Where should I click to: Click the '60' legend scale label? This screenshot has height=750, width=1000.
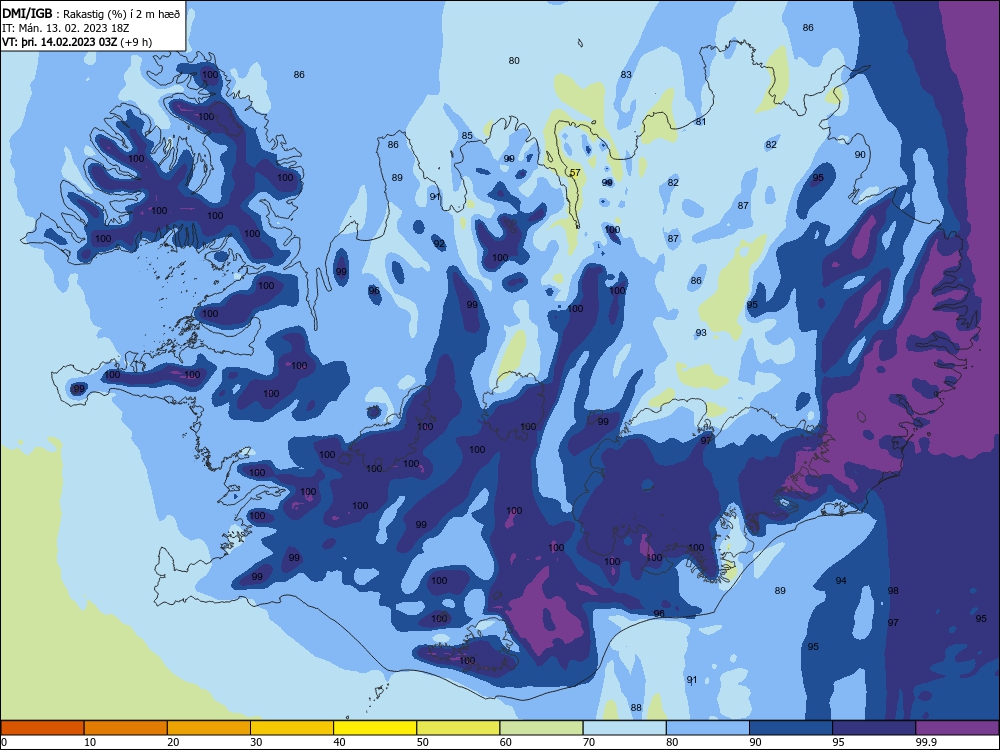pos(506,742)
